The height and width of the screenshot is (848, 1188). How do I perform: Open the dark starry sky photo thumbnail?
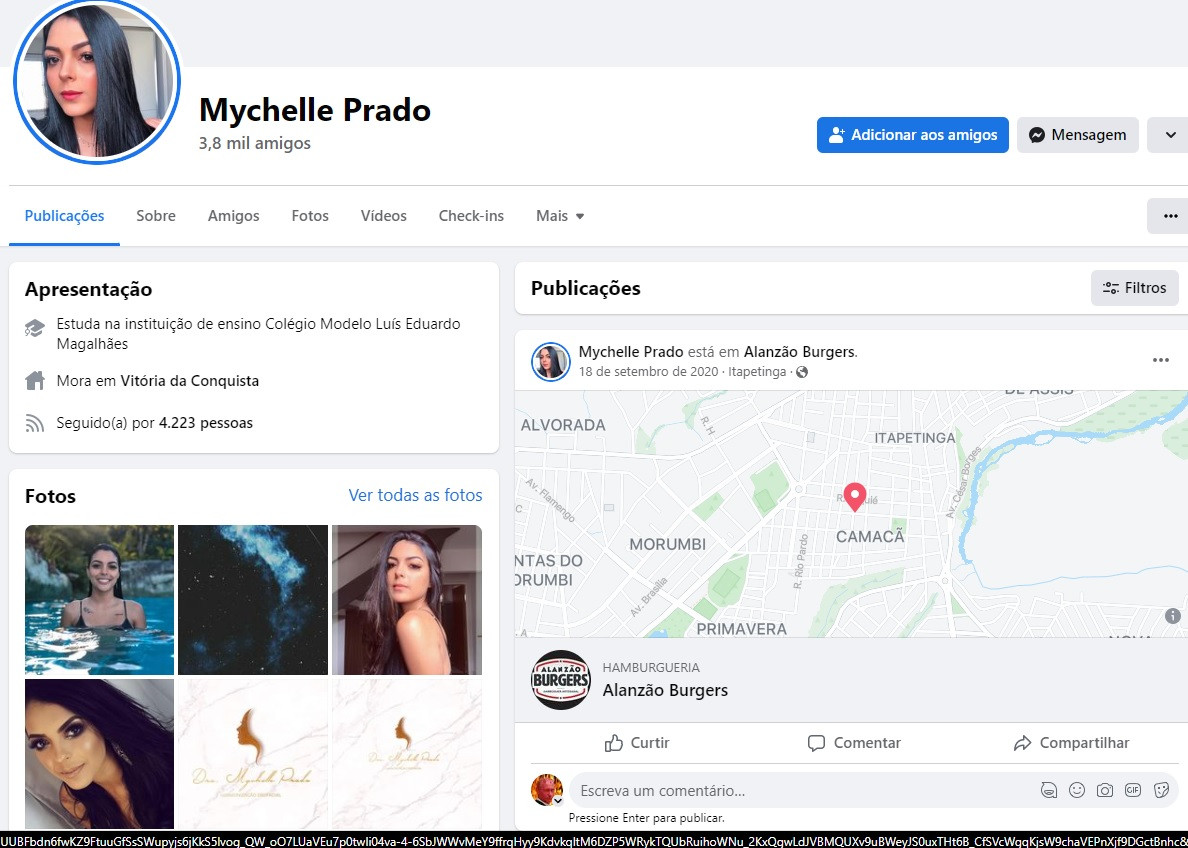click(253, 599)
